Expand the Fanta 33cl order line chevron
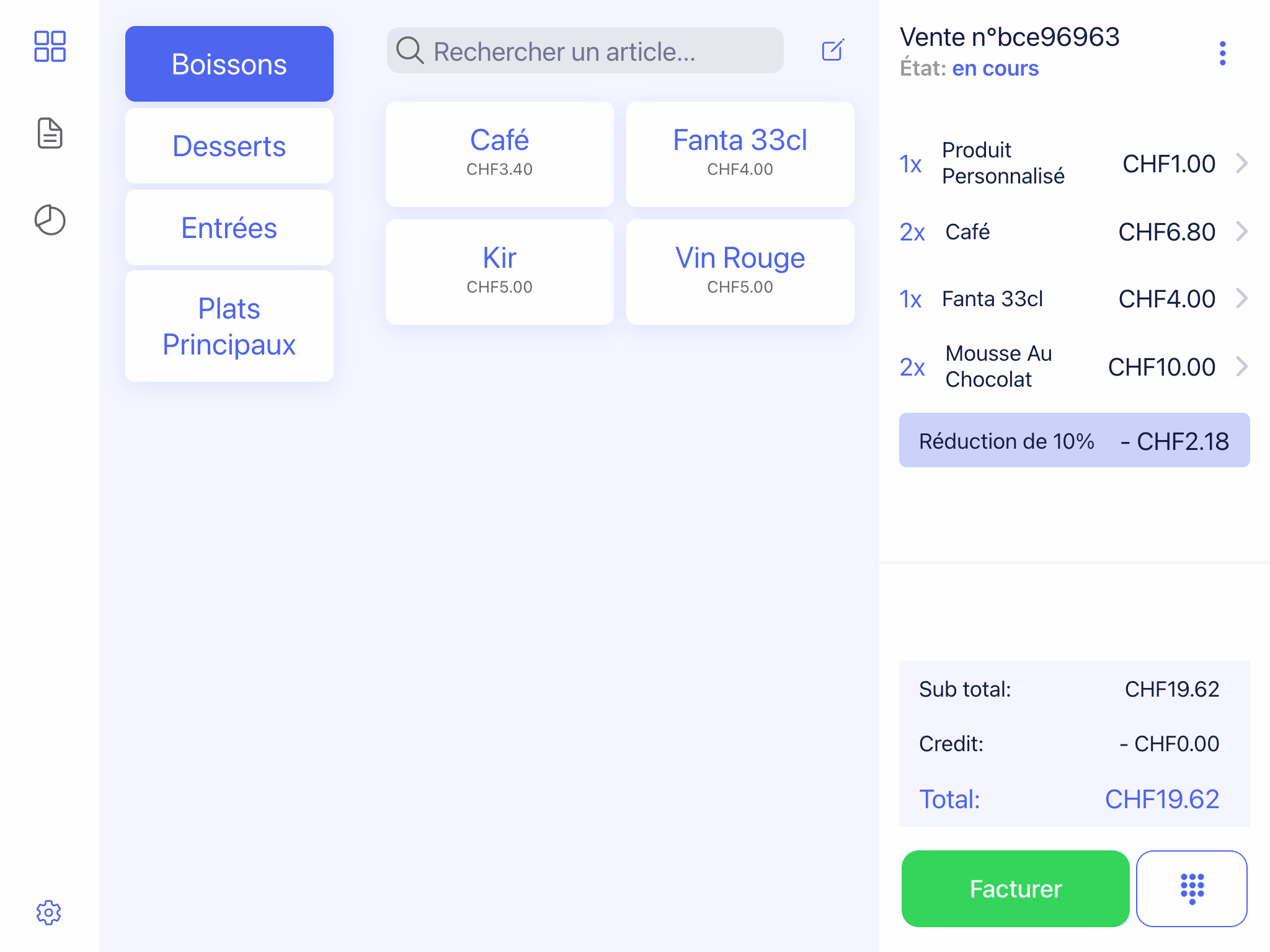Image resolution: width=1270 pixels, height=952 pixels. 1241,298
